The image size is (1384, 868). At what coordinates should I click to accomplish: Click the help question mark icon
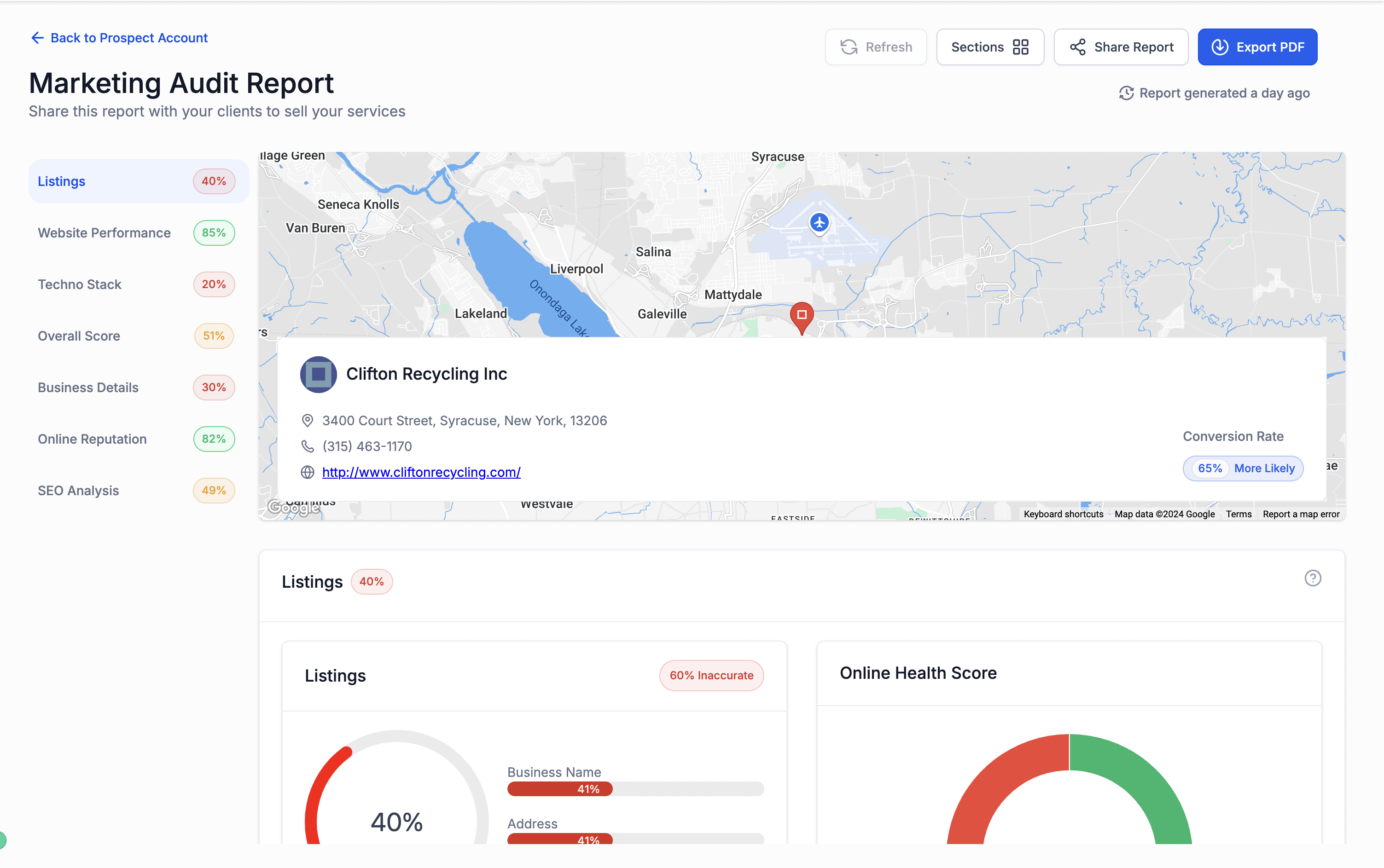pyautogui.click(x=1312, y=578)
